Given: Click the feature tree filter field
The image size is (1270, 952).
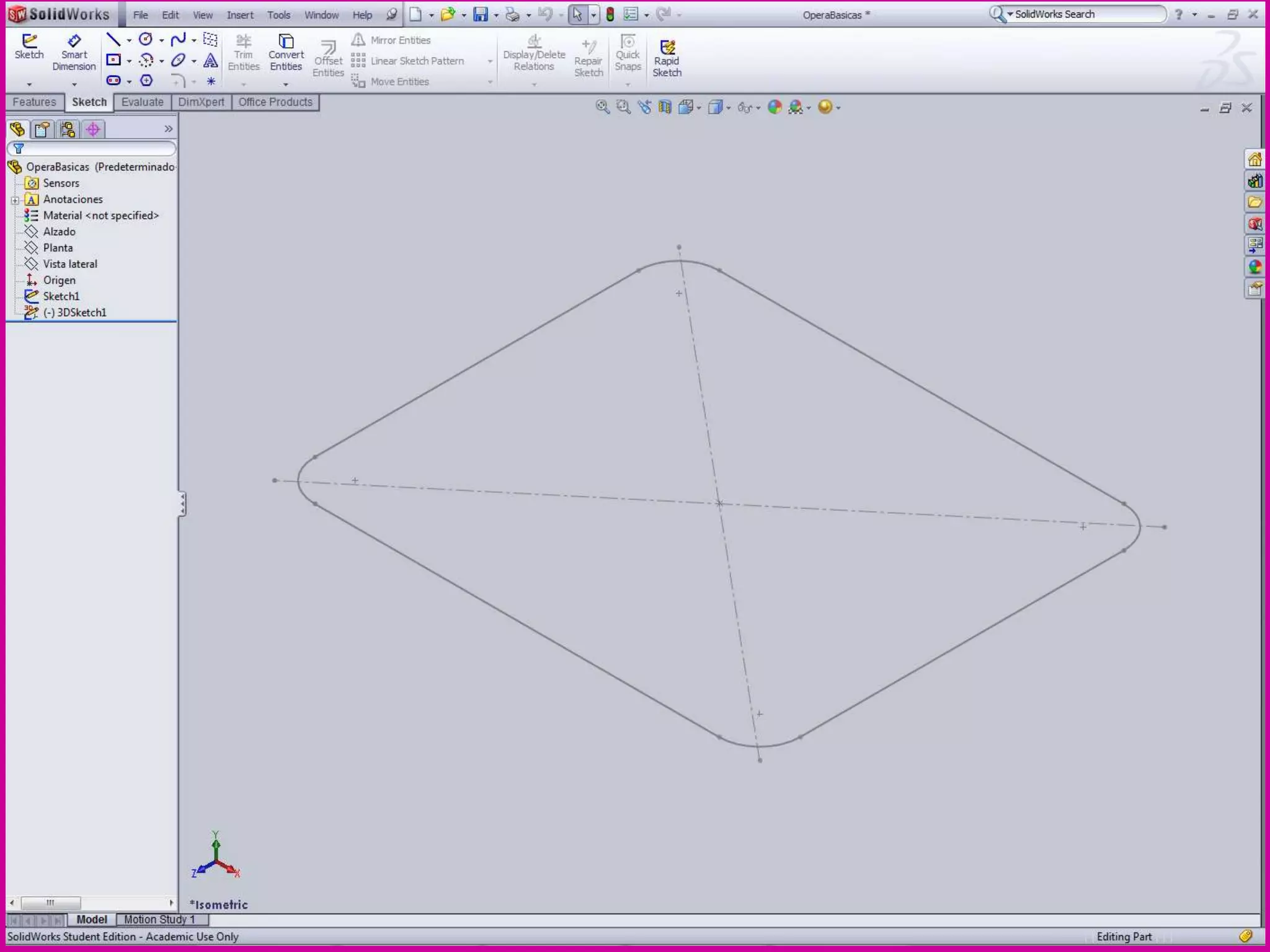Looking at the screenshot, I should 93,148.
